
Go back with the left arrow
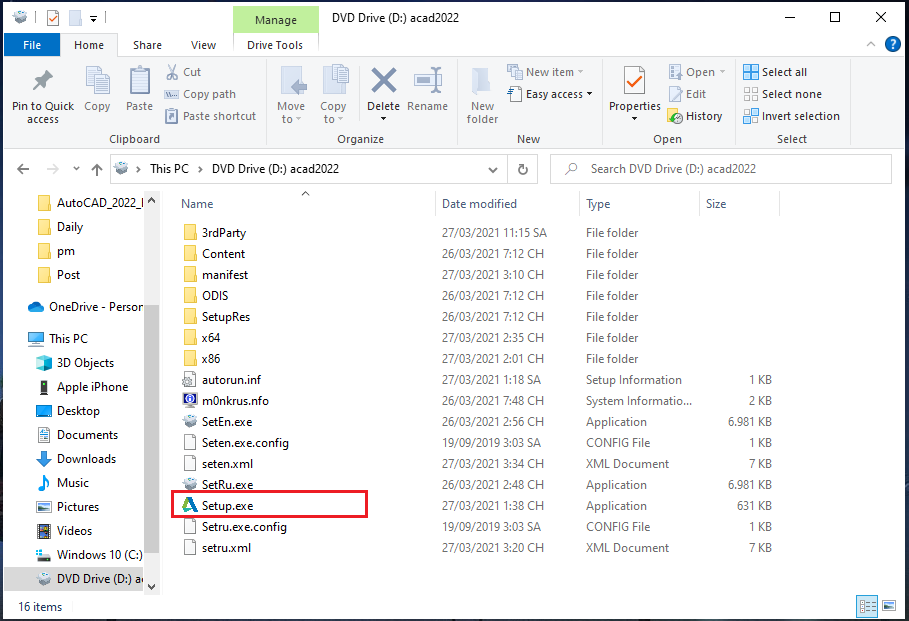pos(23,169)
